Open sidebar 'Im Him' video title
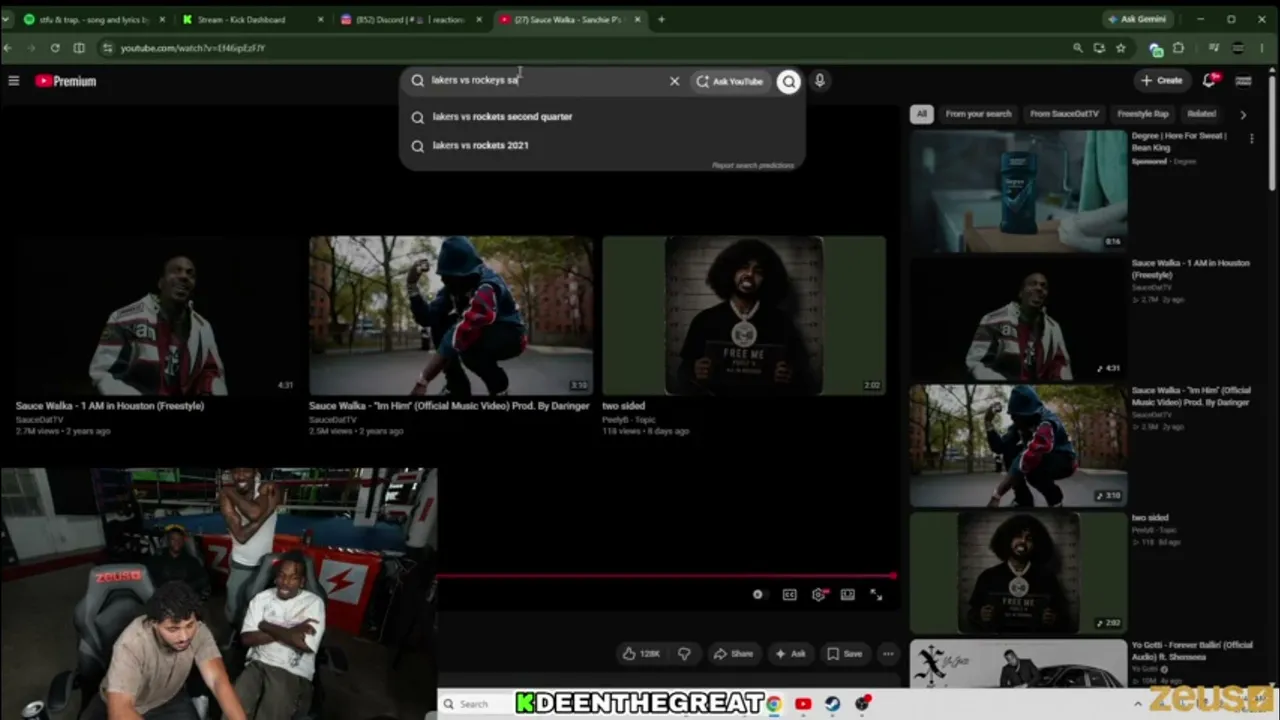The width and height of the screenshot is (1280, 720). [x=1191, y=396]
